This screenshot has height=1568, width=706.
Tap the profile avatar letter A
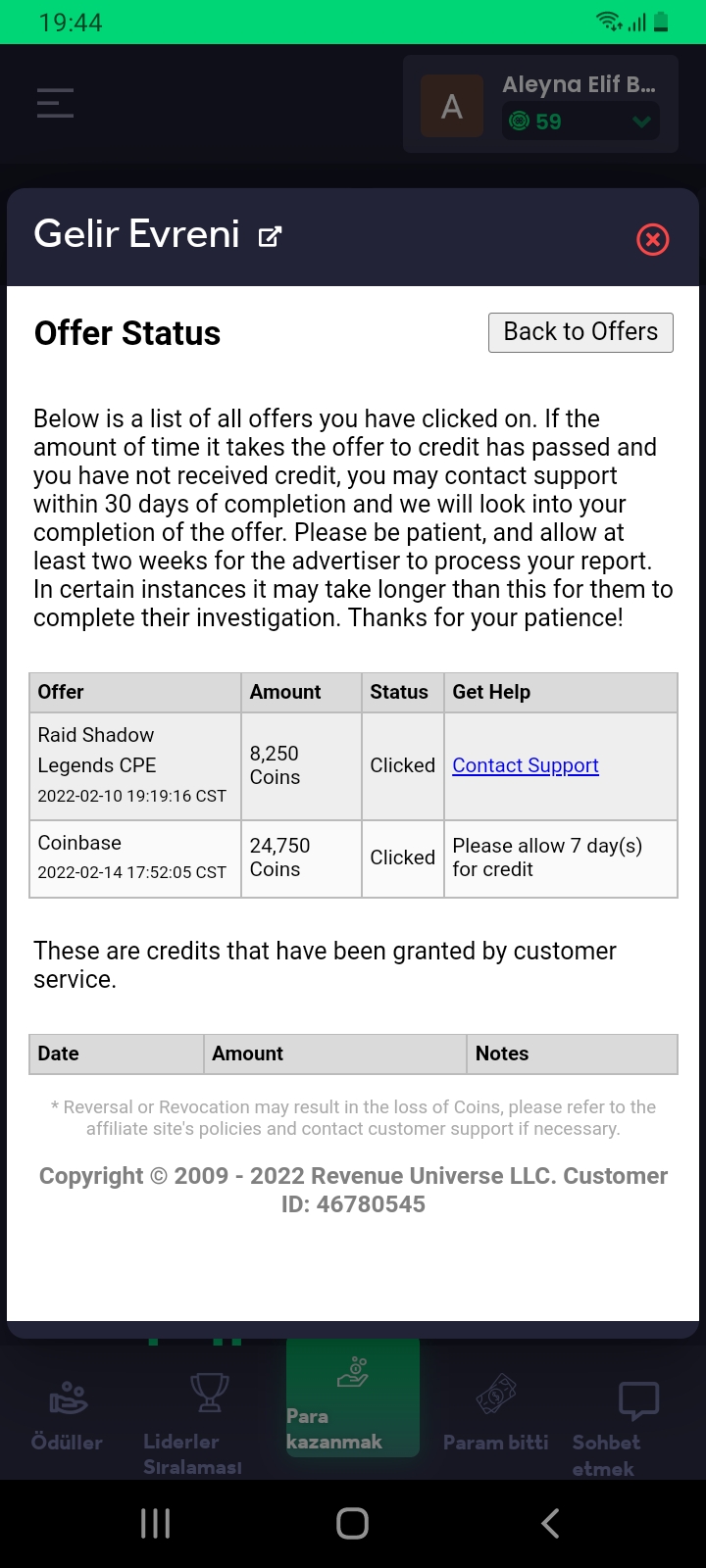(452, 106)
